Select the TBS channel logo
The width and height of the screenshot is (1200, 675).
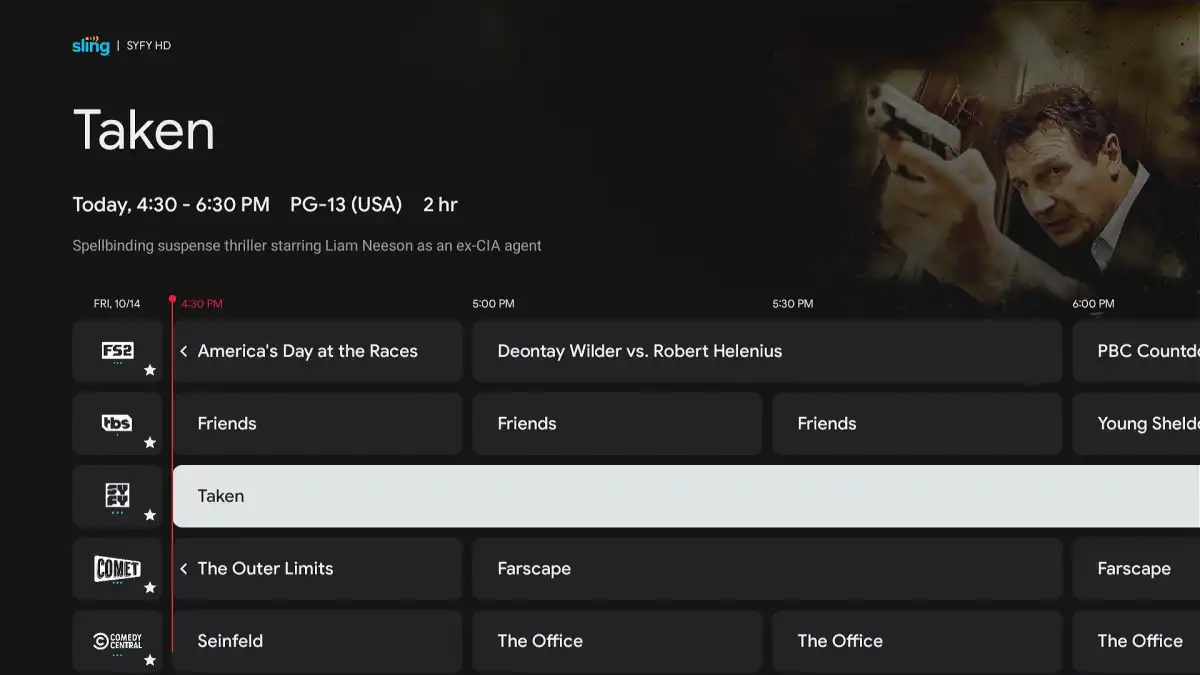point(117,423)
